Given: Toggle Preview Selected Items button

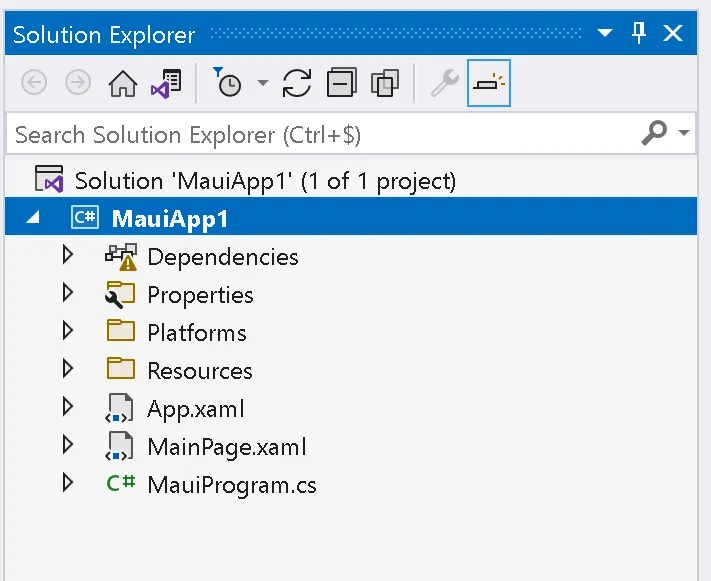Looking at the screenshot, I should 489,83.
